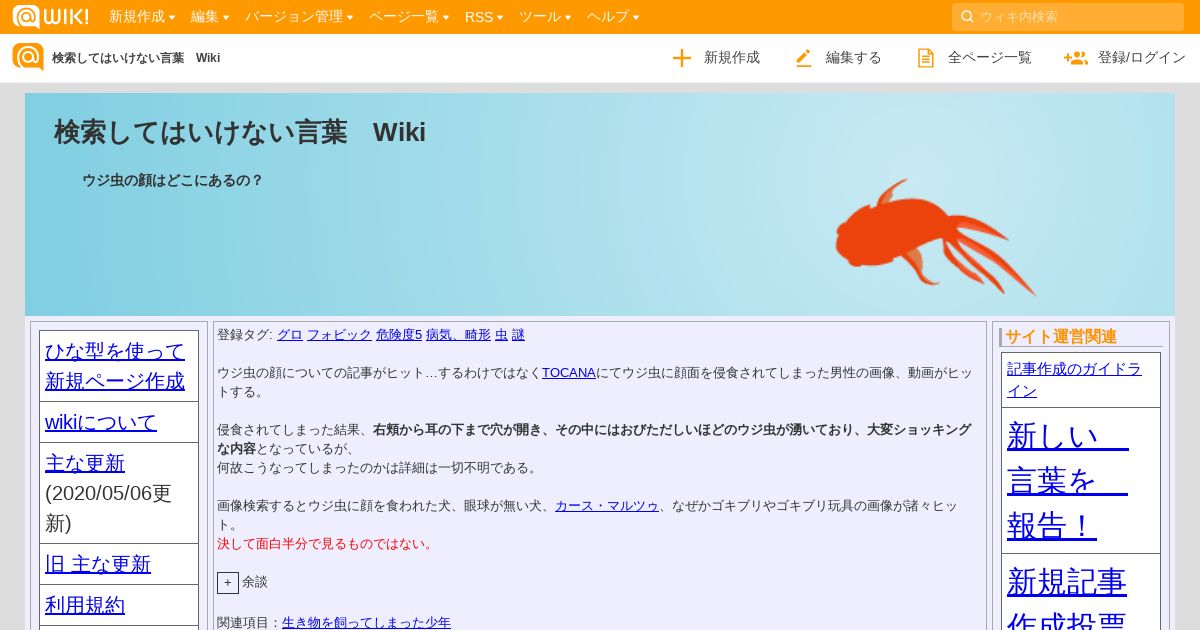Click the 登録タグ: label

tap(245, 335)
